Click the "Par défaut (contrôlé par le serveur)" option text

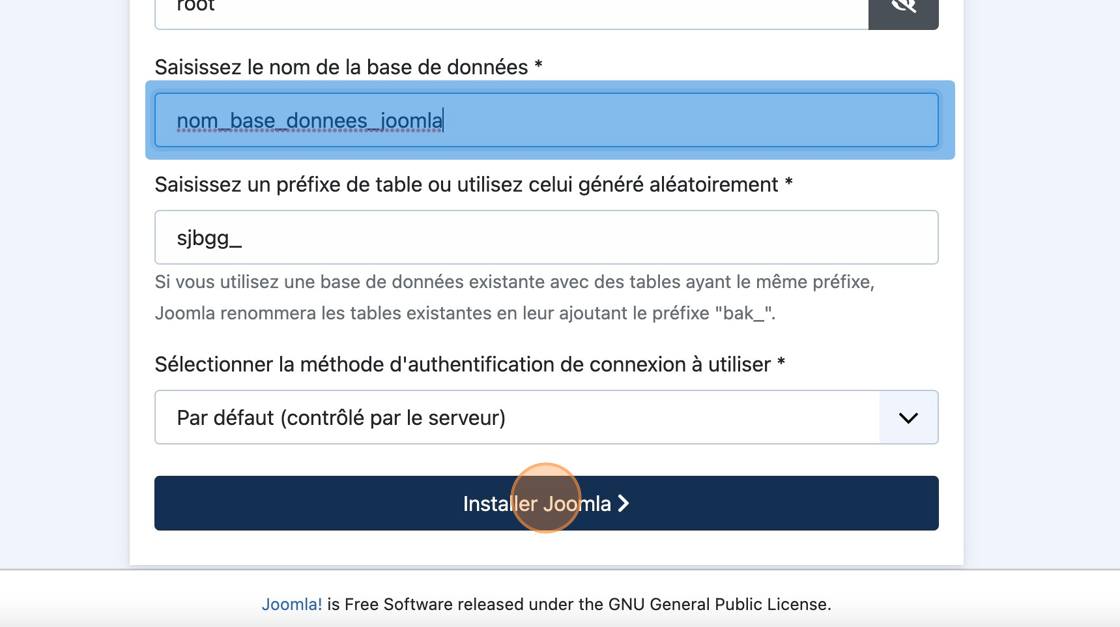coord(341,418)
